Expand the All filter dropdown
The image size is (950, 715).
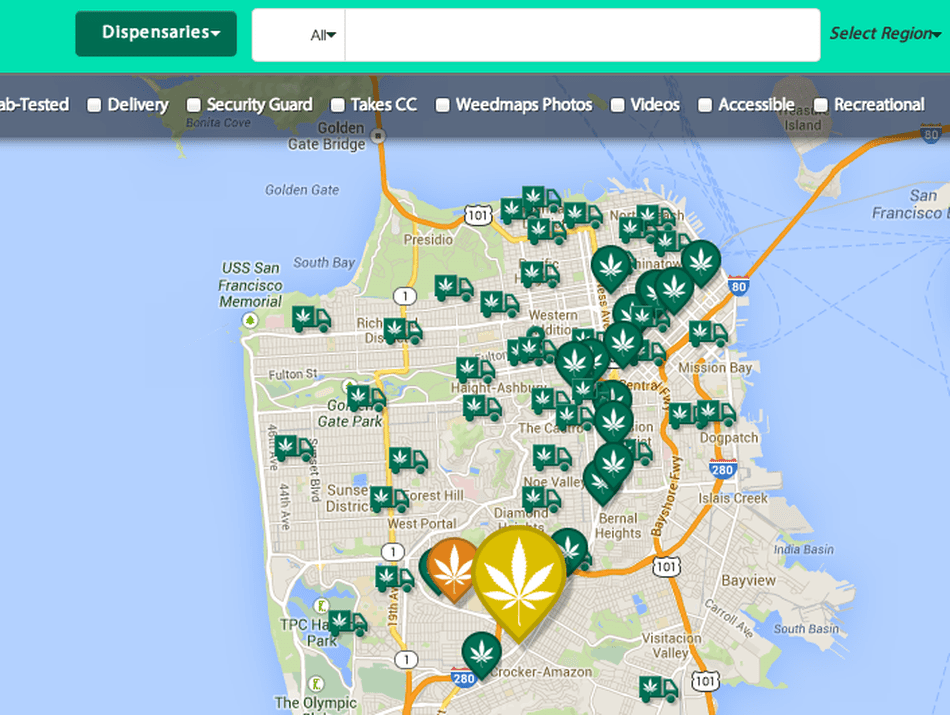323,36
